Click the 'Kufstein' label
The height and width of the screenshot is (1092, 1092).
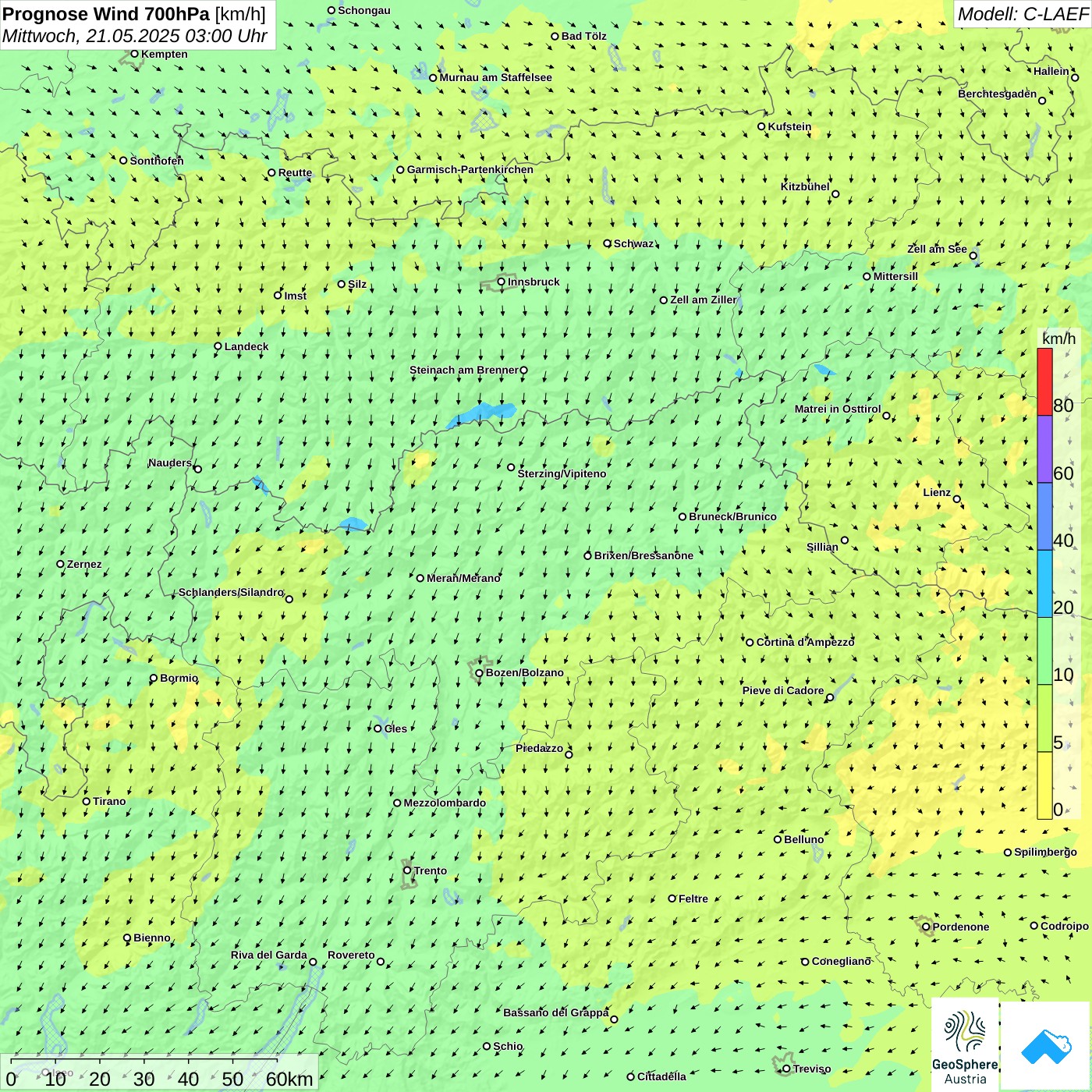(789, 126)
